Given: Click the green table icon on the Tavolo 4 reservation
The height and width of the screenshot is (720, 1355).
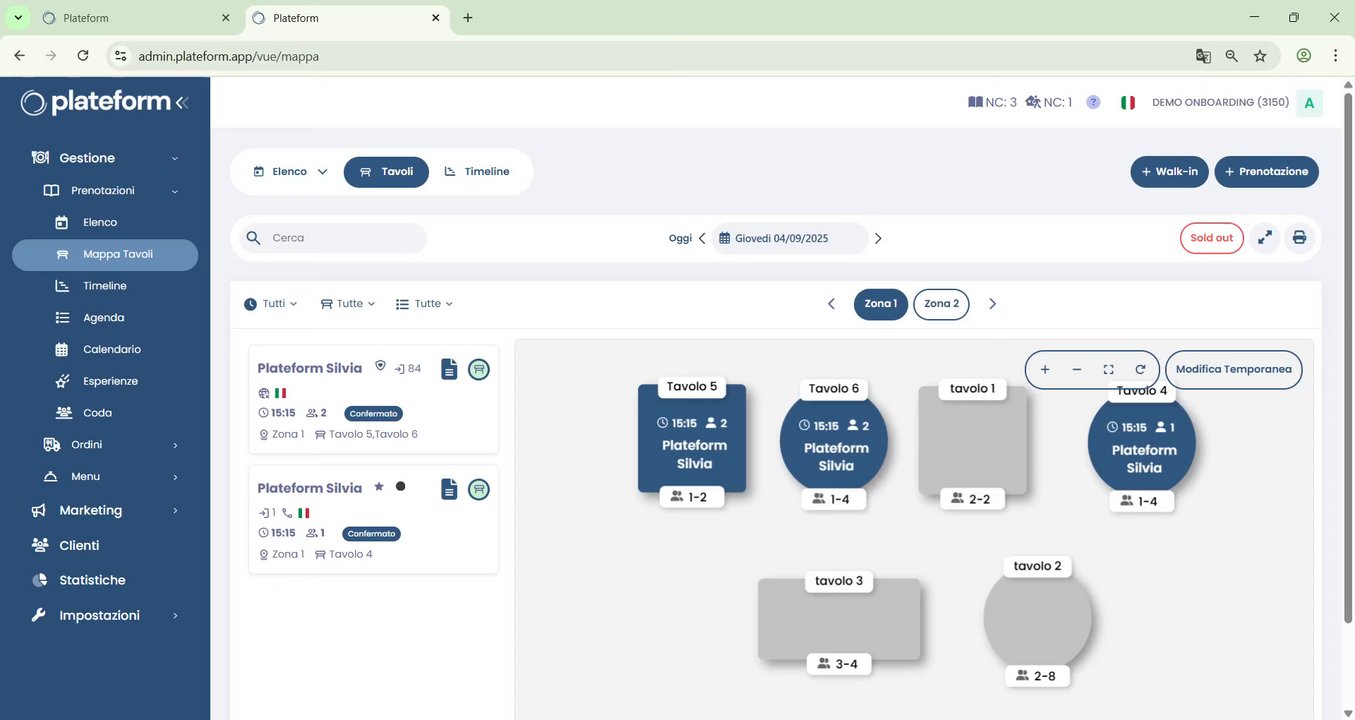Looking at the screenshot, I should (x=479, y=489).
